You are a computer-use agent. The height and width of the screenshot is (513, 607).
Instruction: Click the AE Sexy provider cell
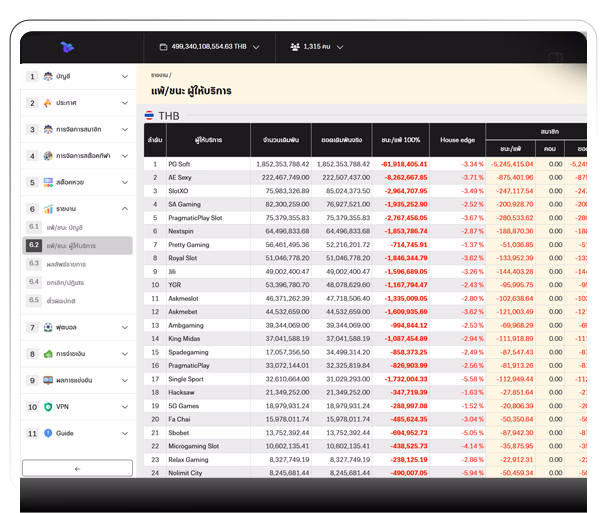pyautogui.click(x=208, y=177)
